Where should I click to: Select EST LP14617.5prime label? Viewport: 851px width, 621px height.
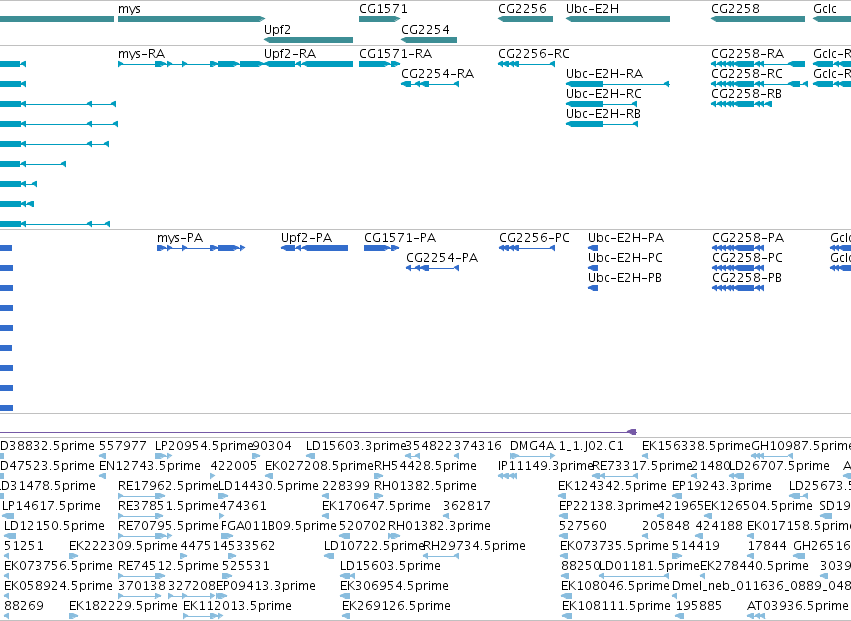pos(52,506)
